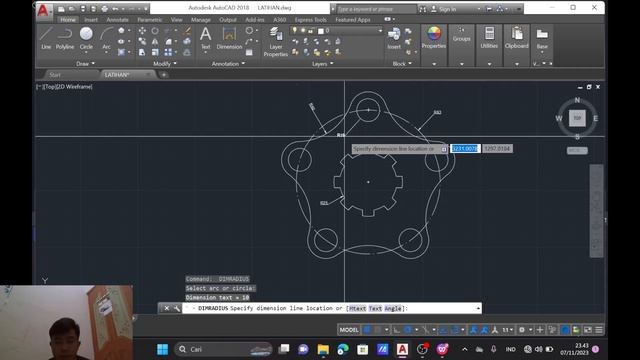Click the TOP face of ViewCube
The width and height of the screenshot is (640, 360).
coord(577,118)
